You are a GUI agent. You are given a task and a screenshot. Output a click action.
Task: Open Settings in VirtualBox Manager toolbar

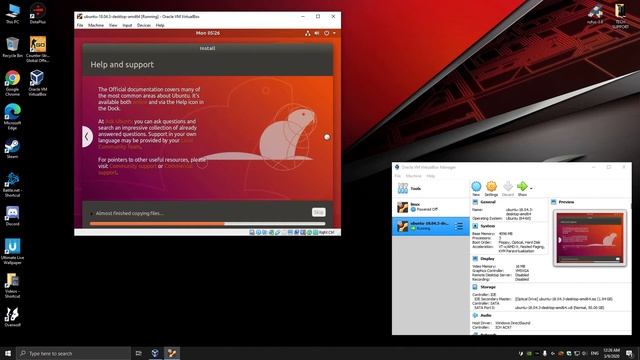[x=491, y=188]
